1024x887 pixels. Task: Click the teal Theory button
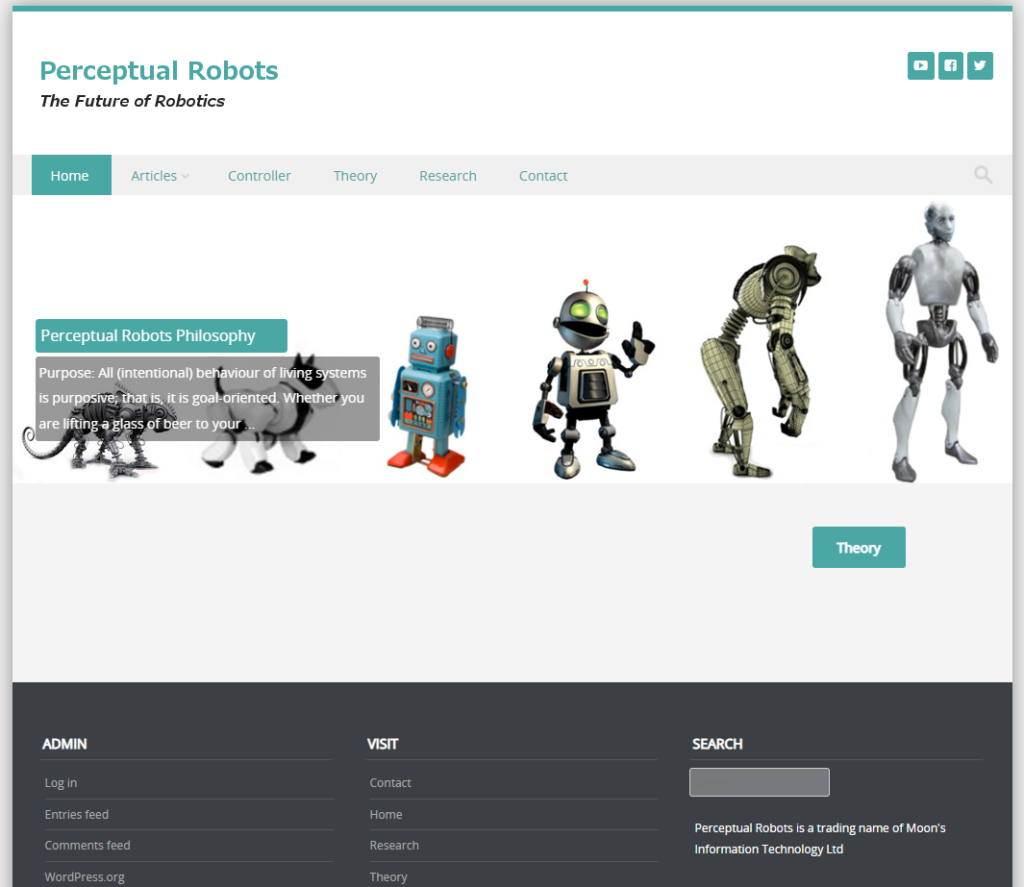point(858,548)
